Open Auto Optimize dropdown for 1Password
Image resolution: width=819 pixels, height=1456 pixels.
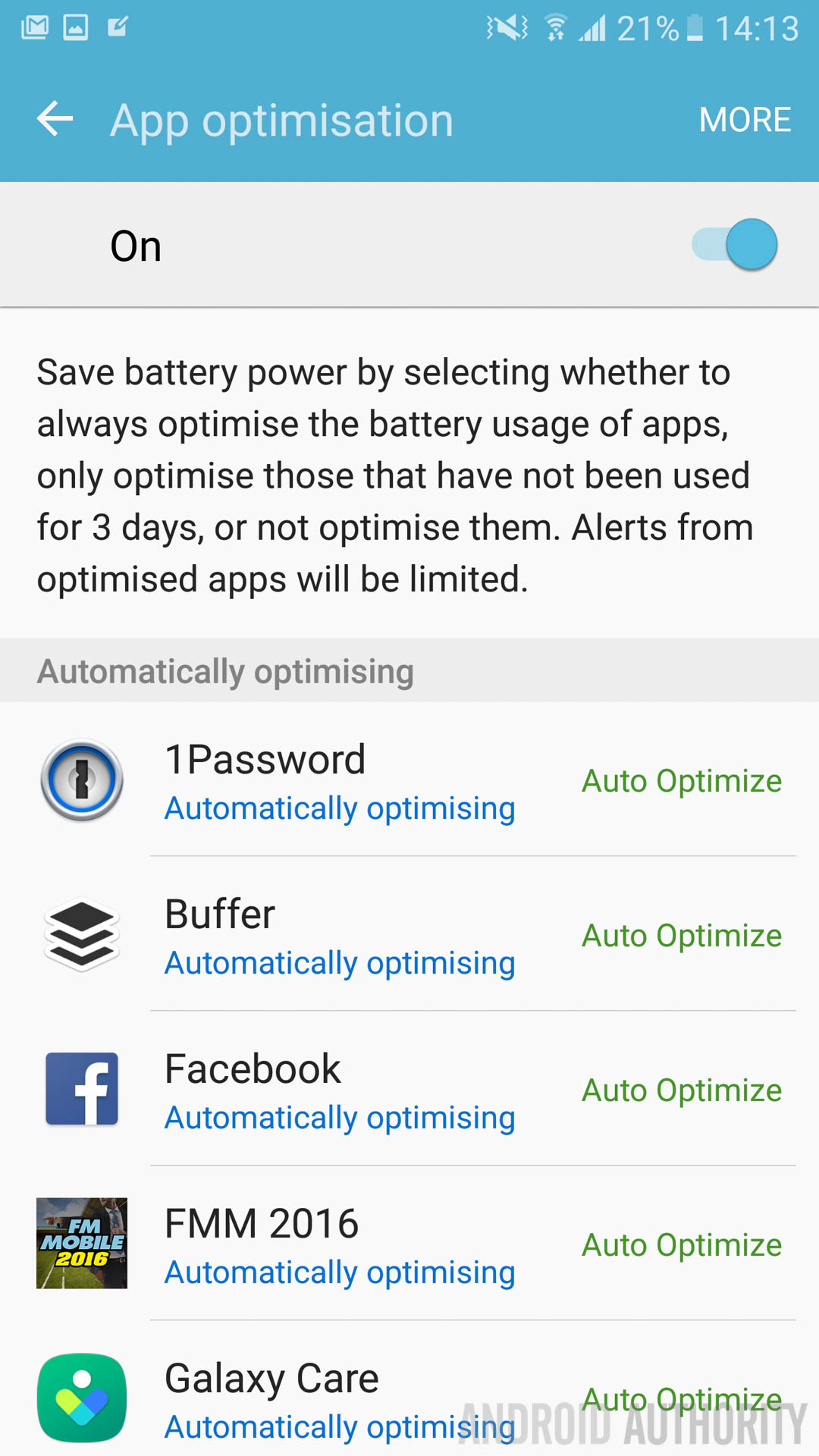coord(681,781)
